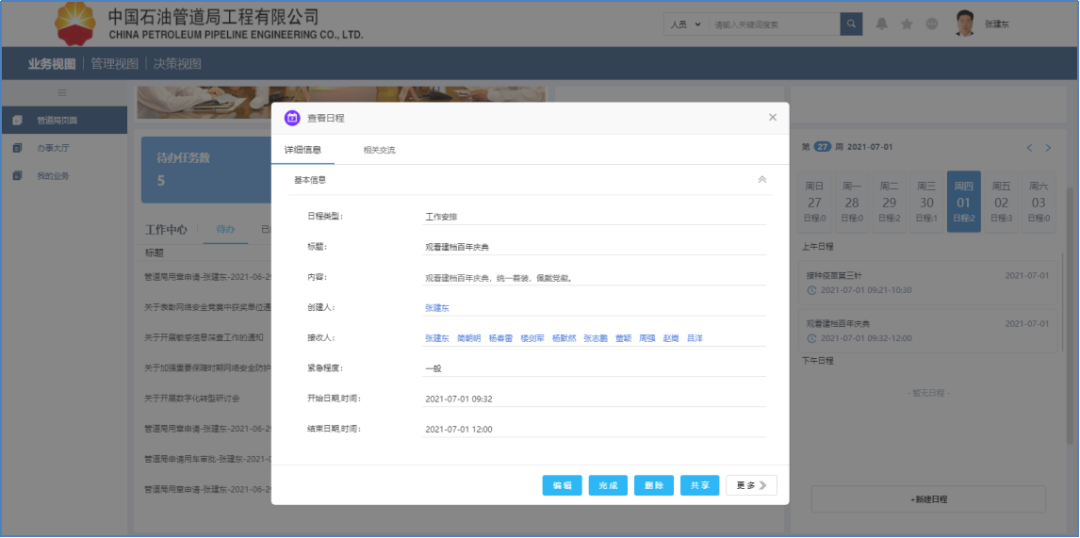
Task: Click recipient link 张志鹏
Action: coord(596,338)
